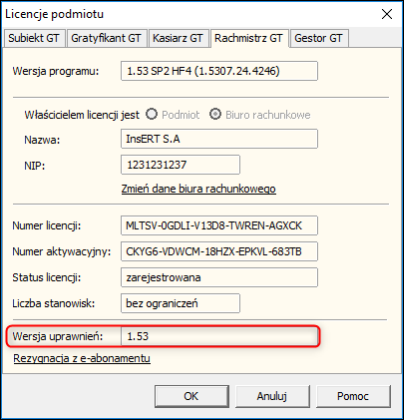Click the Status licencji field
Screen dimensions: 404x420
coord(219,277)
